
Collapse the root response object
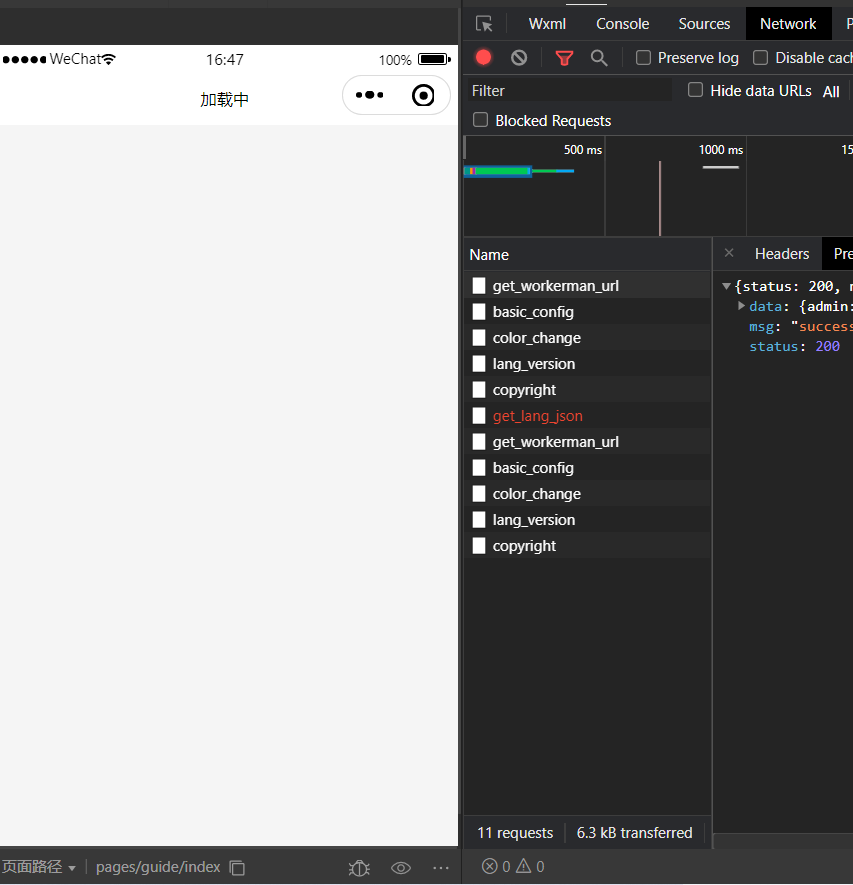click(727, 286)
